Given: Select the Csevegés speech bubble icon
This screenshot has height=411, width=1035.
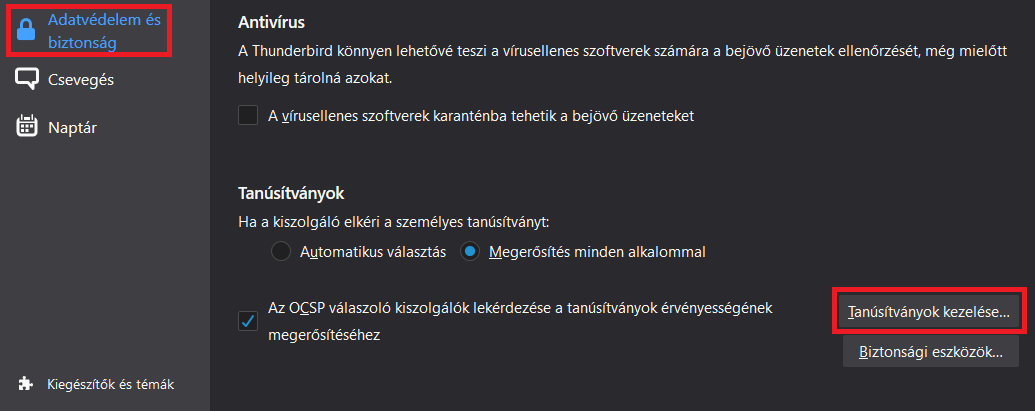Looking at the screenshot, I should pyautogui.click(x=26, y=79).
